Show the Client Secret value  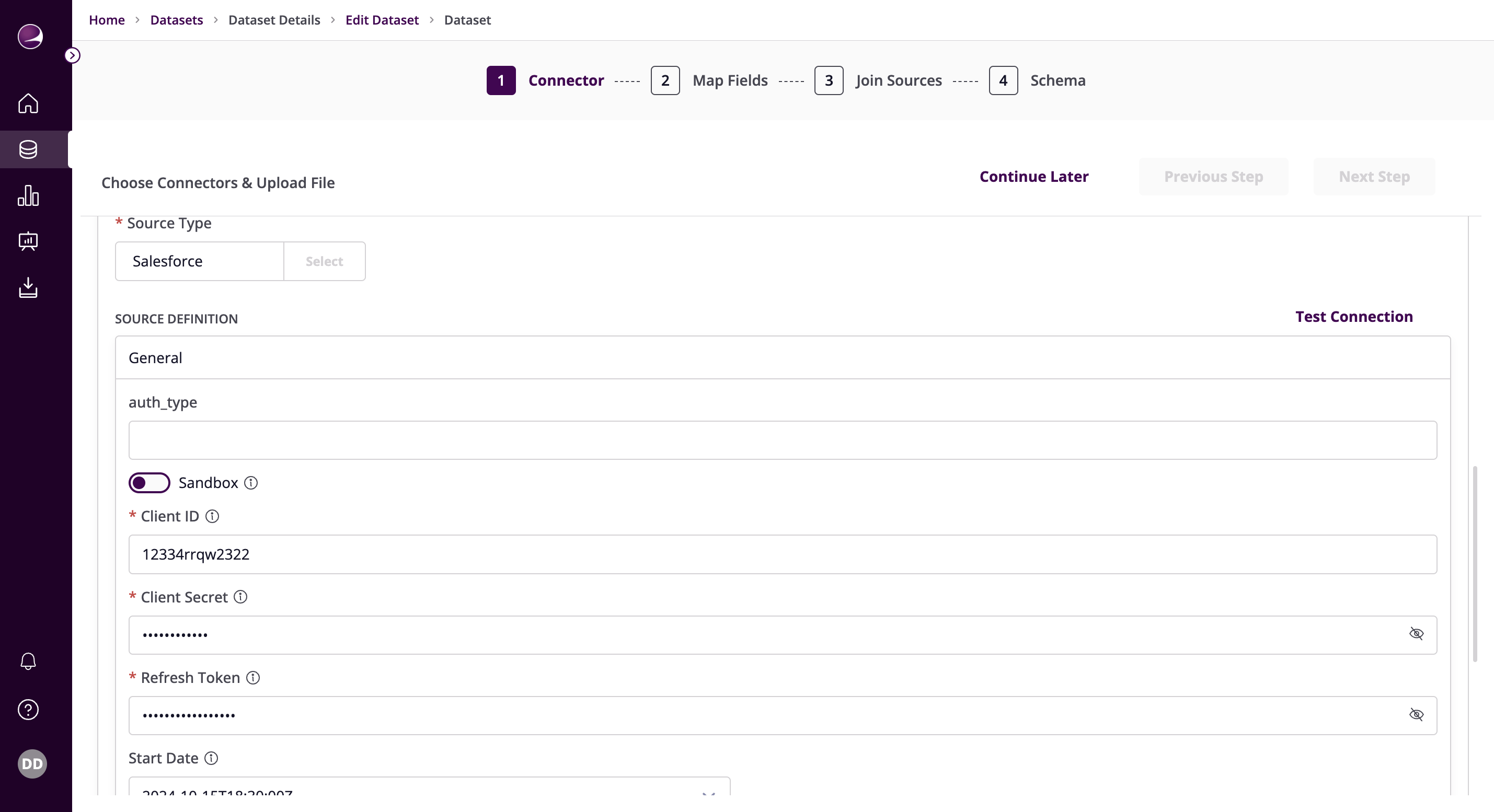click(x=1417, y=634)
